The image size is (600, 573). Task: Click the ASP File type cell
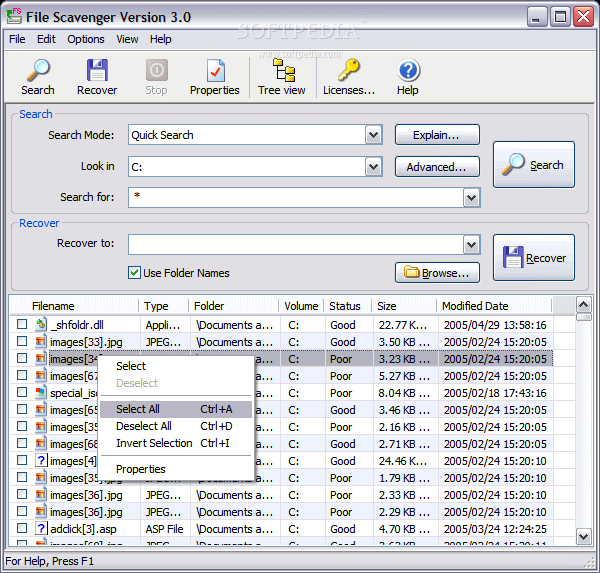pos(164,529)
